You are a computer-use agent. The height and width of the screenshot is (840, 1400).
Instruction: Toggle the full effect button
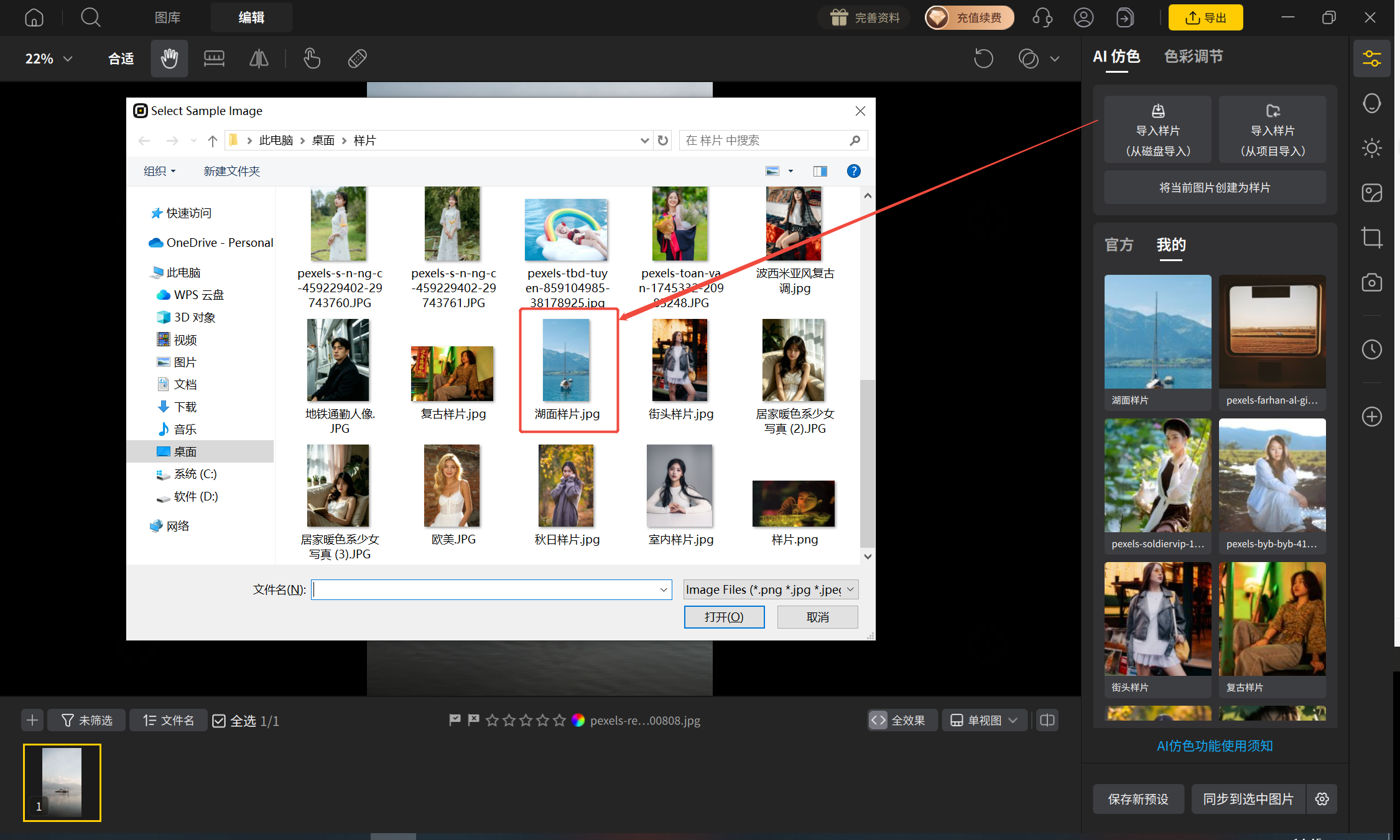pyautogui.click(x=902, y=720)
